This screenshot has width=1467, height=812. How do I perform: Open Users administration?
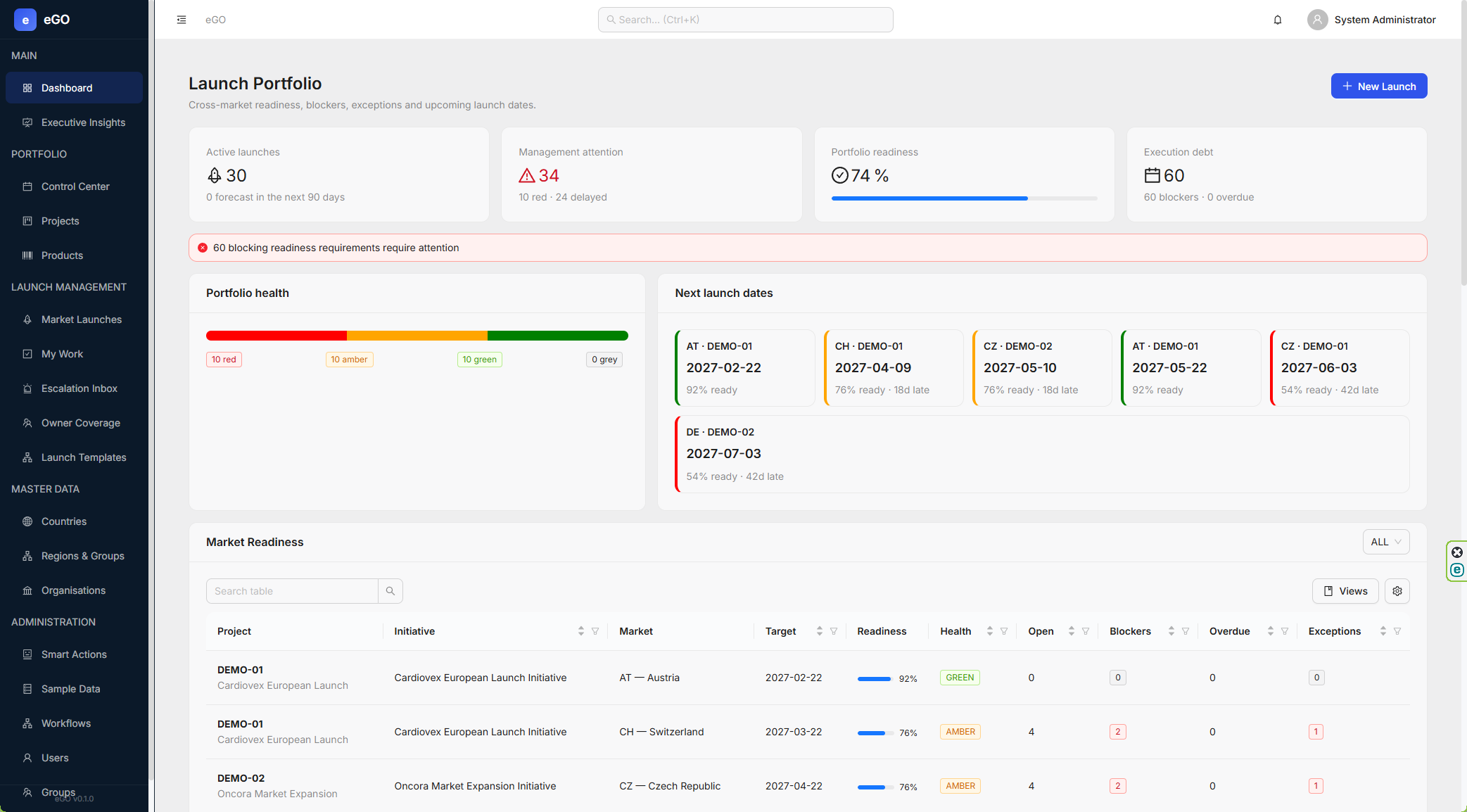74,758
